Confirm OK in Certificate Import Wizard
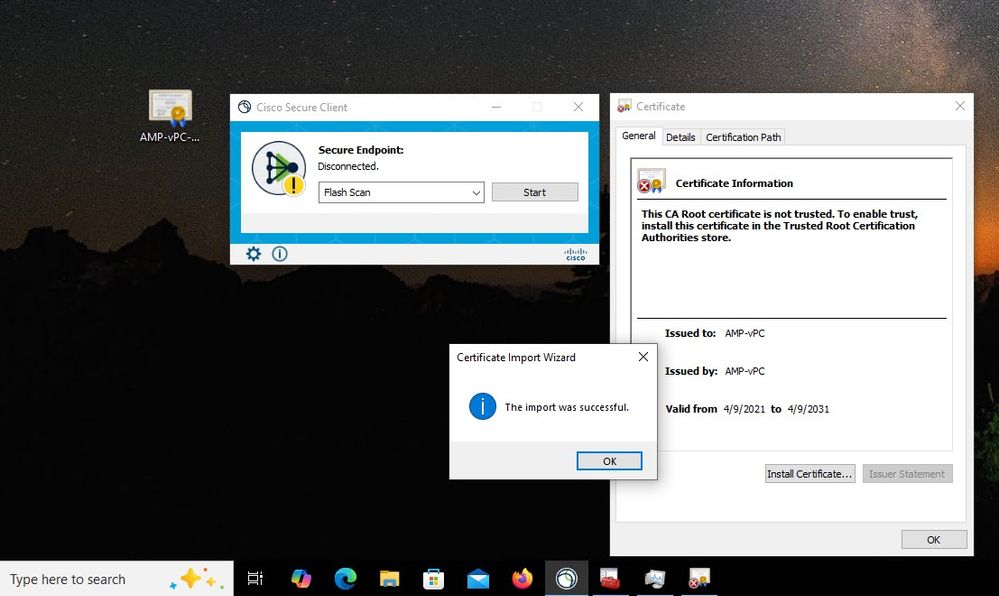The height and width of the screenshot is (596, 999). tap(609, 461)
